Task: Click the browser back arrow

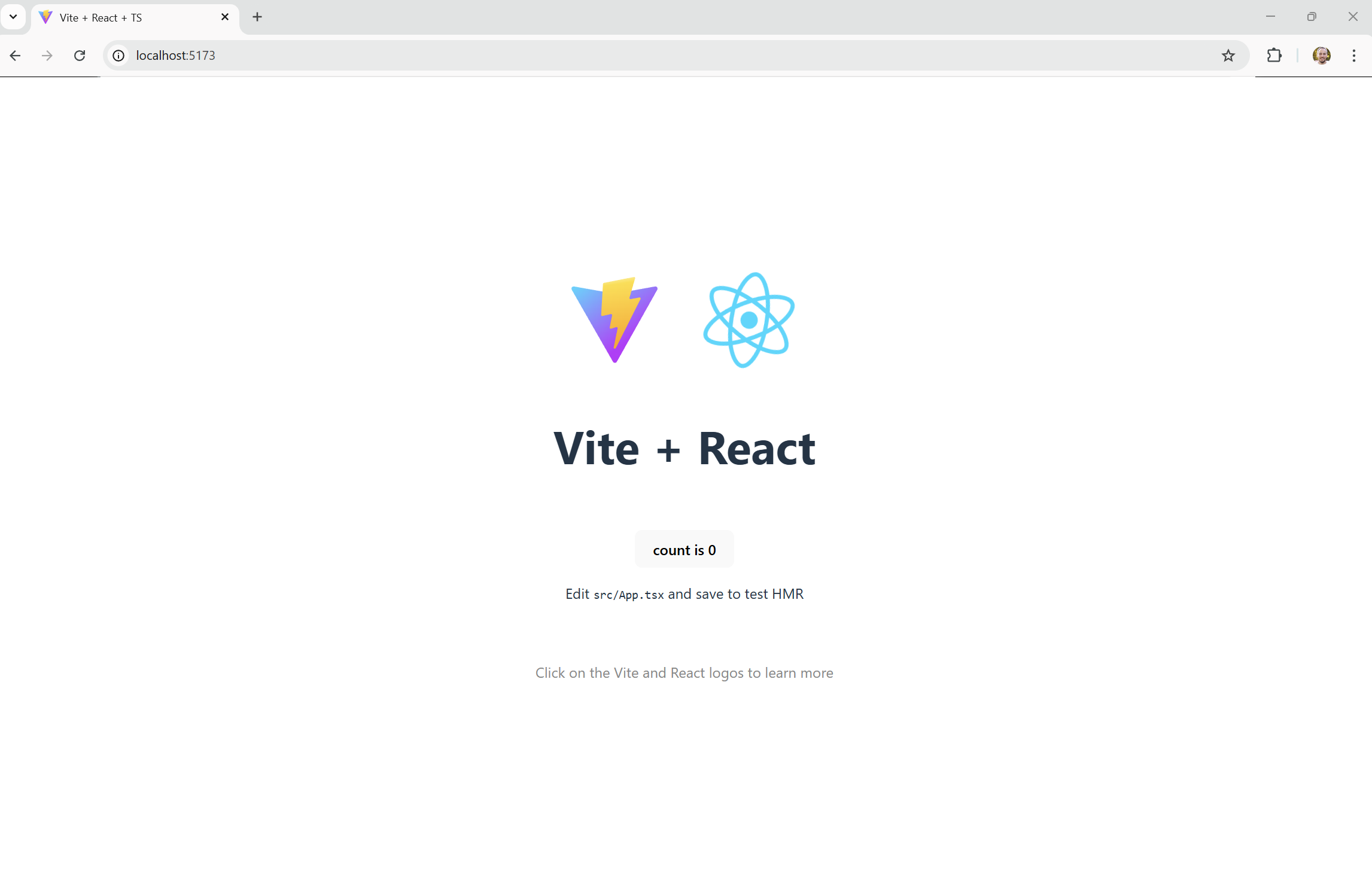Action: [16, 56]
